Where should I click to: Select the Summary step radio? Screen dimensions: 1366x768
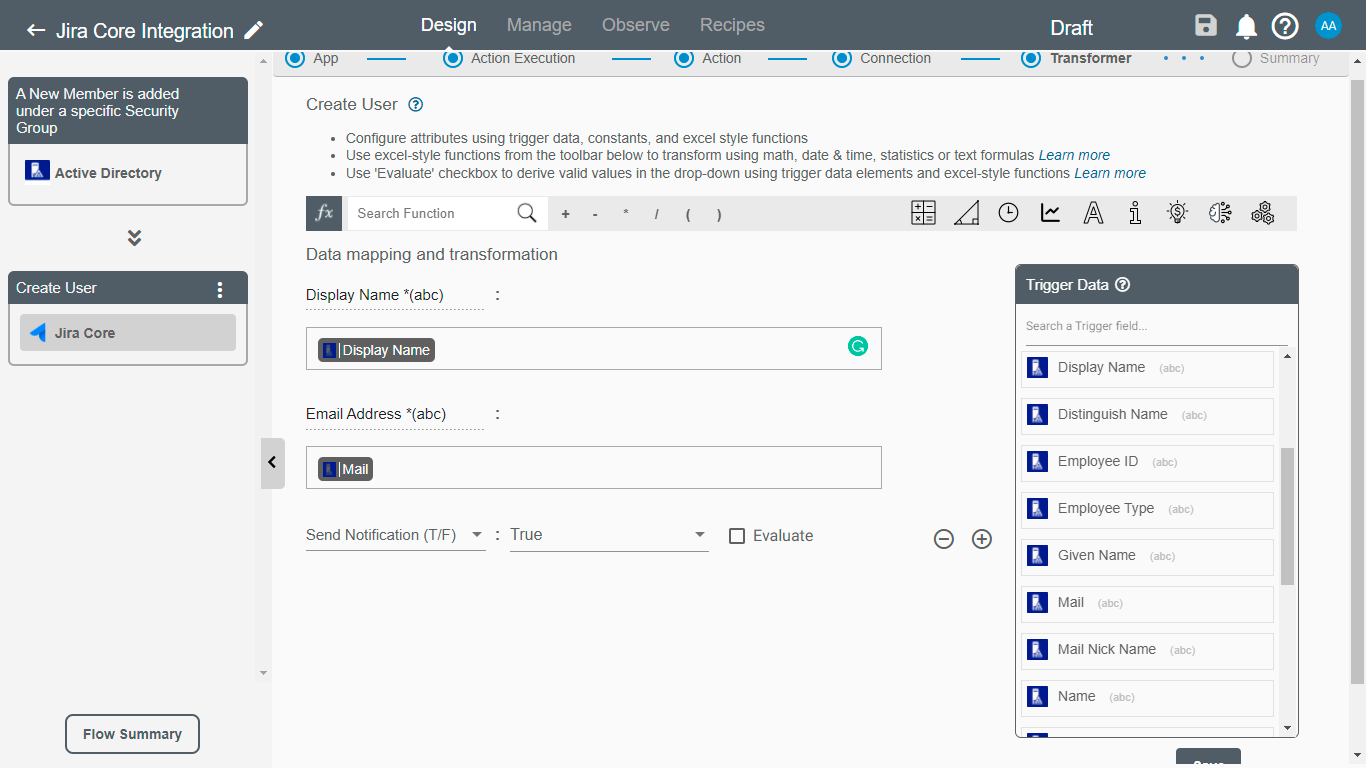(x=1242, y=58)
